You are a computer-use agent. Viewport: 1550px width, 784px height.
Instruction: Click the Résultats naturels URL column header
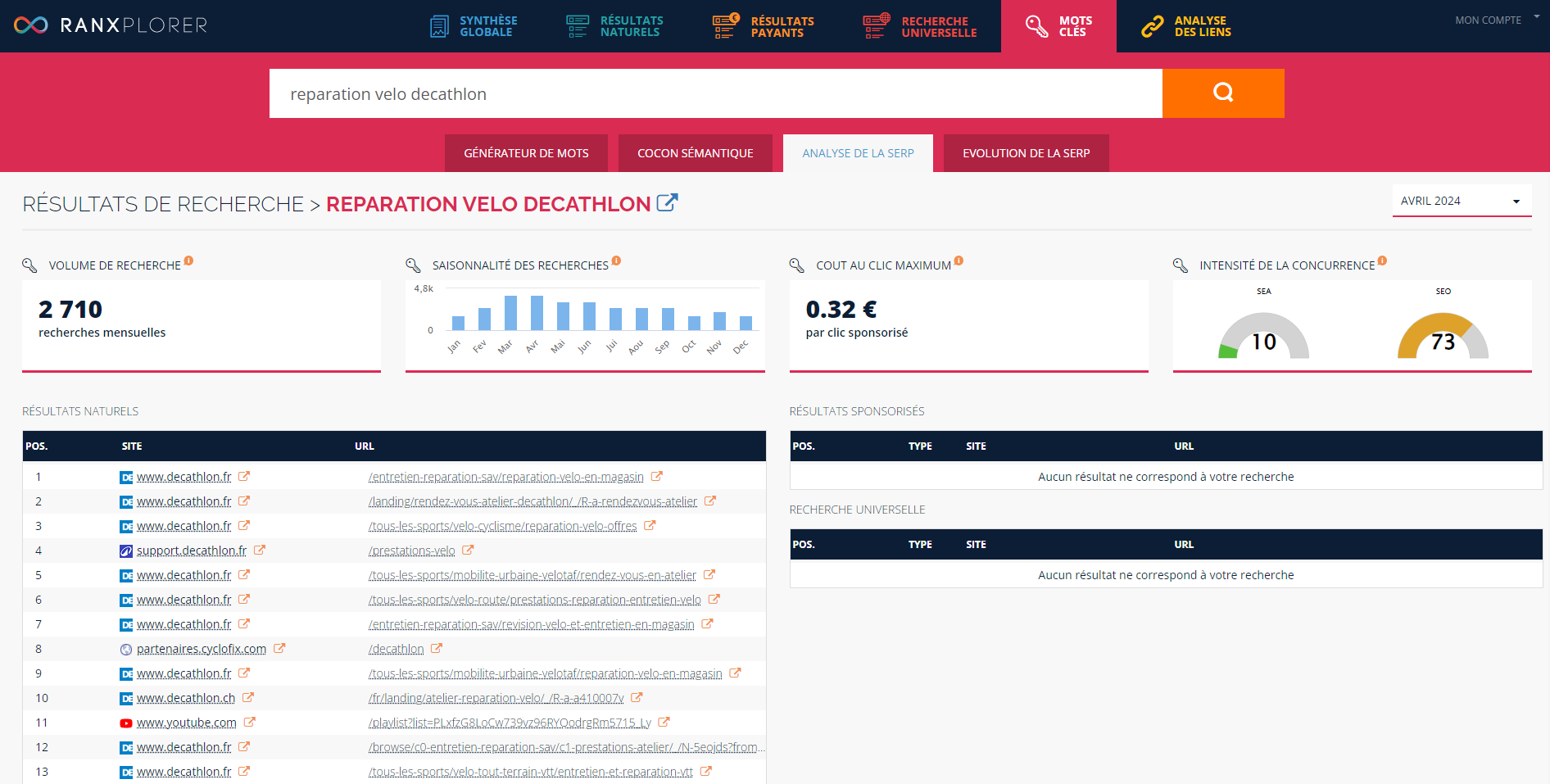click(365, 446)
